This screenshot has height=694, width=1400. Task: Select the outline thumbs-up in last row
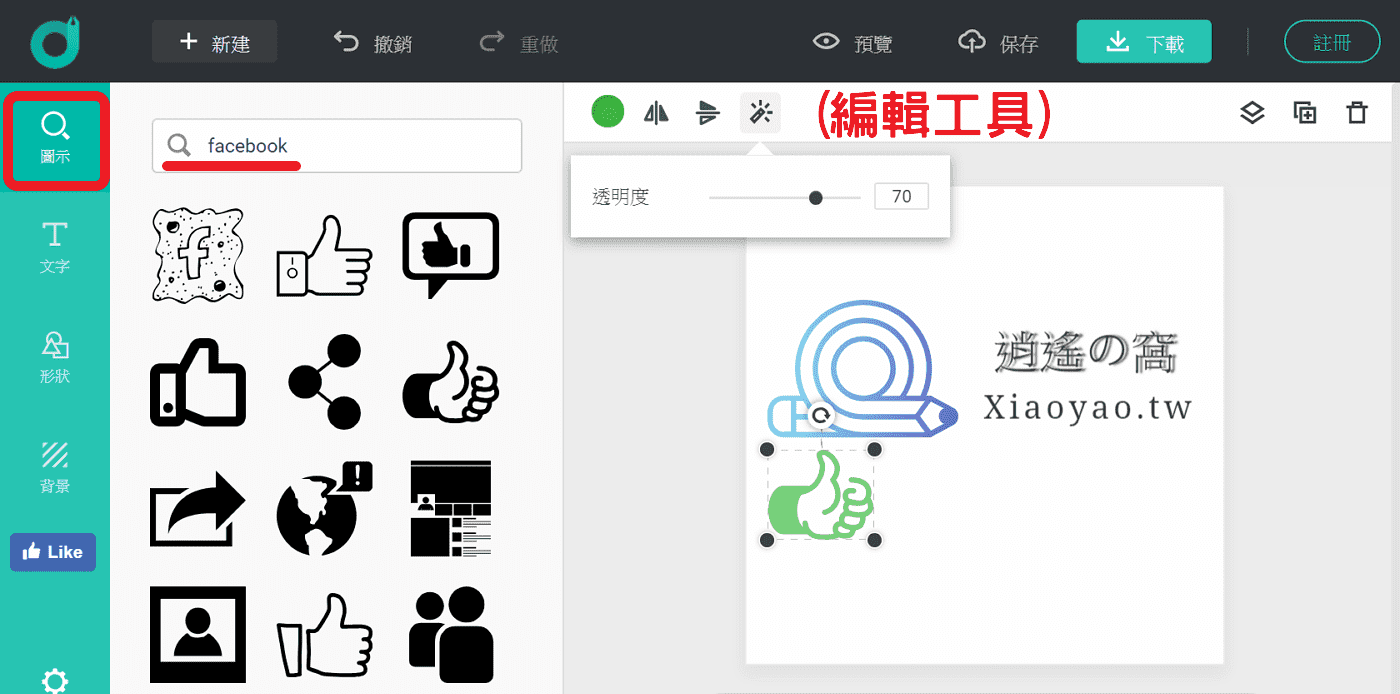point(324,636)
